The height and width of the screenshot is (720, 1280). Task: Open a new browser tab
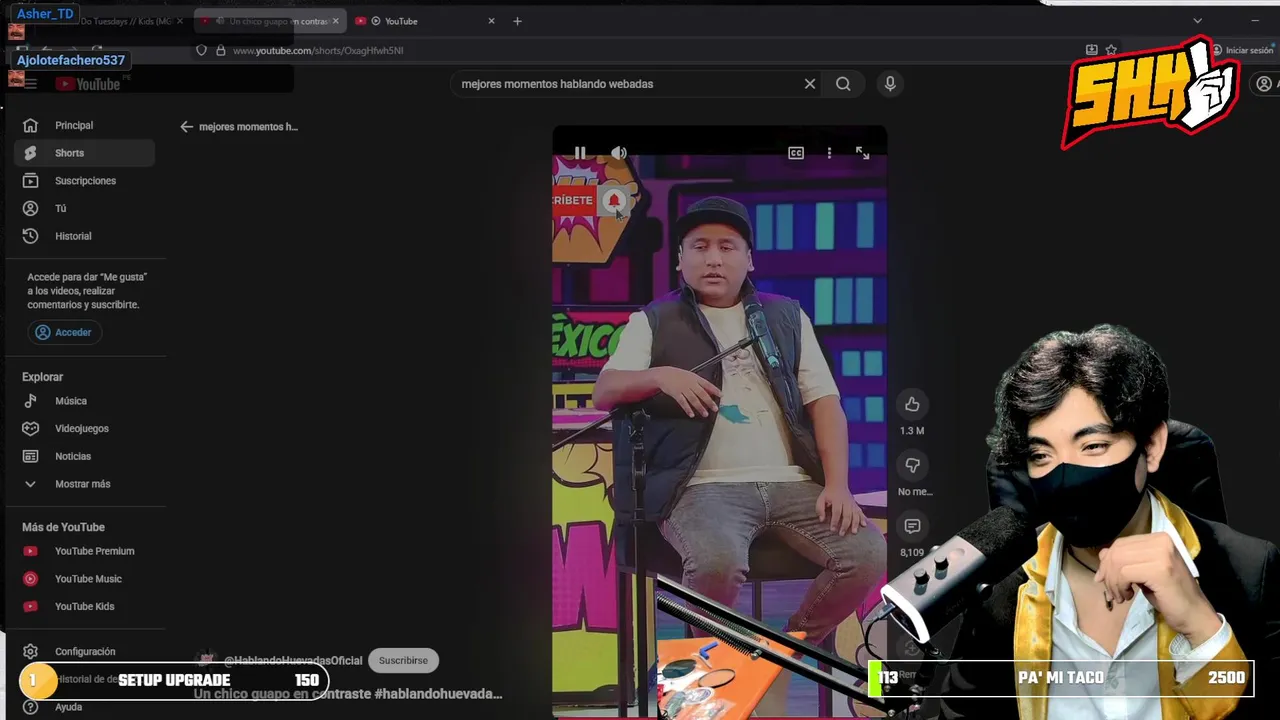[x=517, y=21]
